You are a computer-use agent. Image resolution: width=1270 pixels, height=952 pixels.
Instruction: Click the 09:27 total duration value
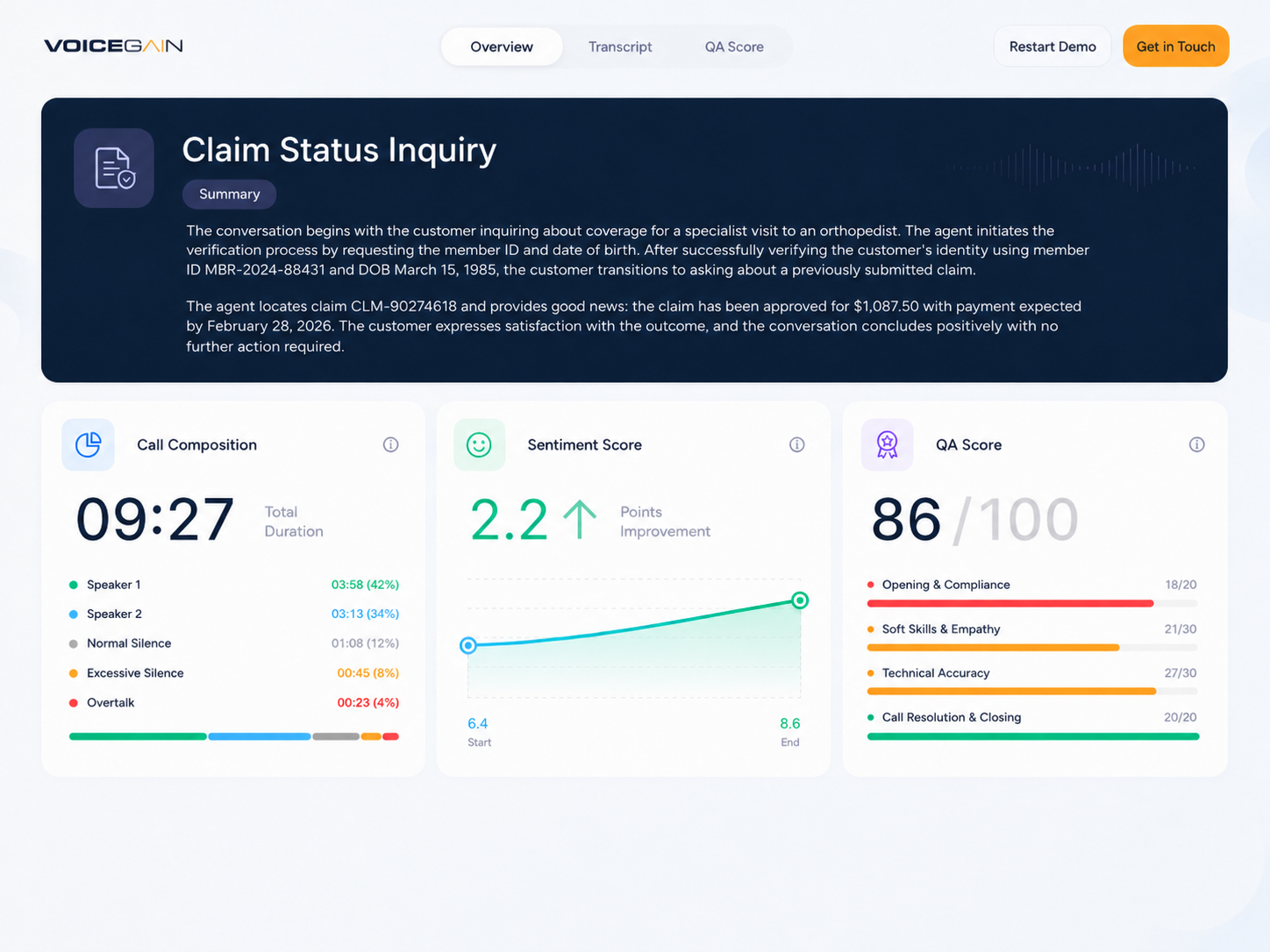coord(155,520)
